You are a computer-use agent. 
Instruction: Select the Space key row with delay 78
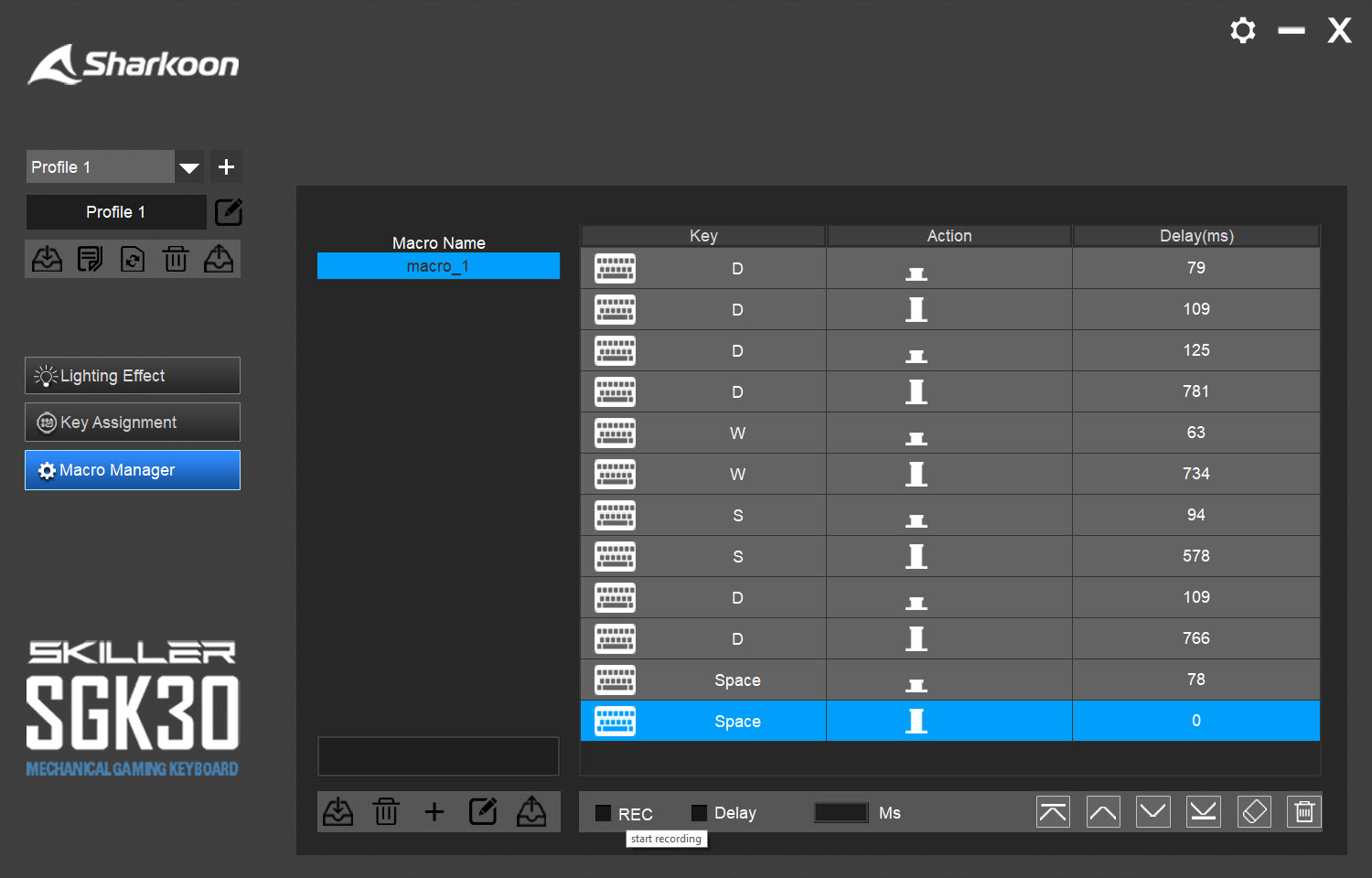coord(950,680)
